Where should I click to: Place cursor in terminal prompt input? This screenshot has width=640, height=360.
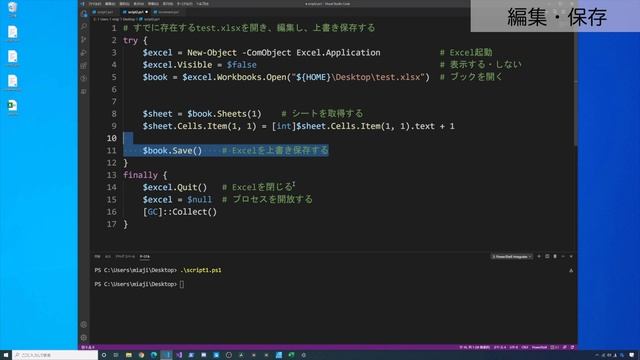182,284
